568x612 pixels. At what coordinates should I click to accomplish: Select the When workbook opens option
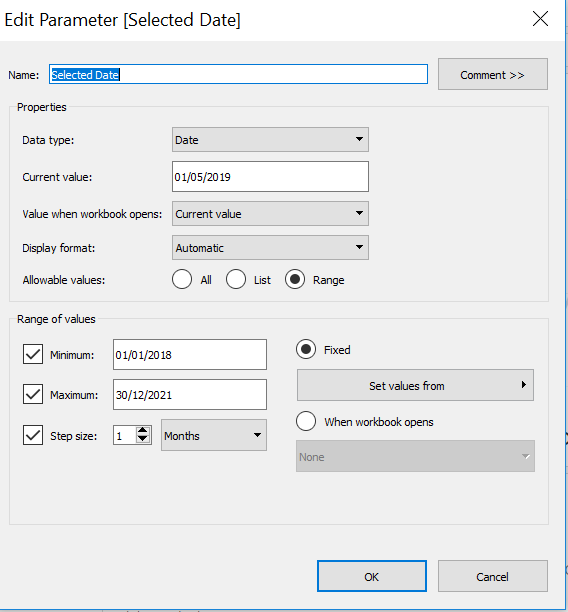(x=306, y=421)
